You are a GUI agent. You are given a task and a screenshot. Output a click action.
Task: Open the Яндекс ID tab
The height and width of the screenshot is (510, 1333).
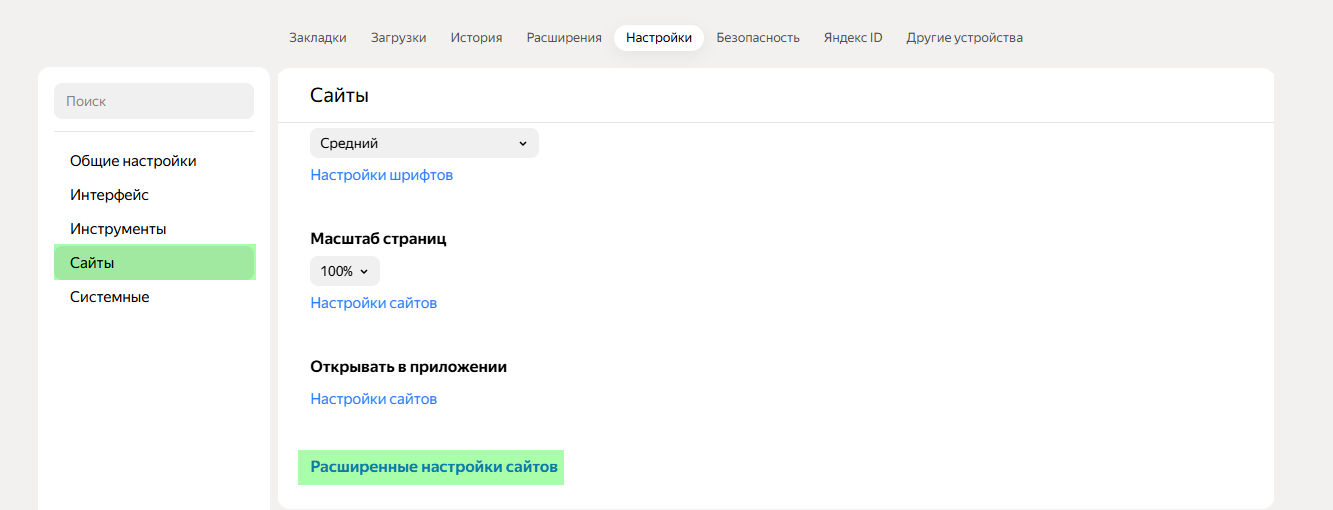coord(853,38)
